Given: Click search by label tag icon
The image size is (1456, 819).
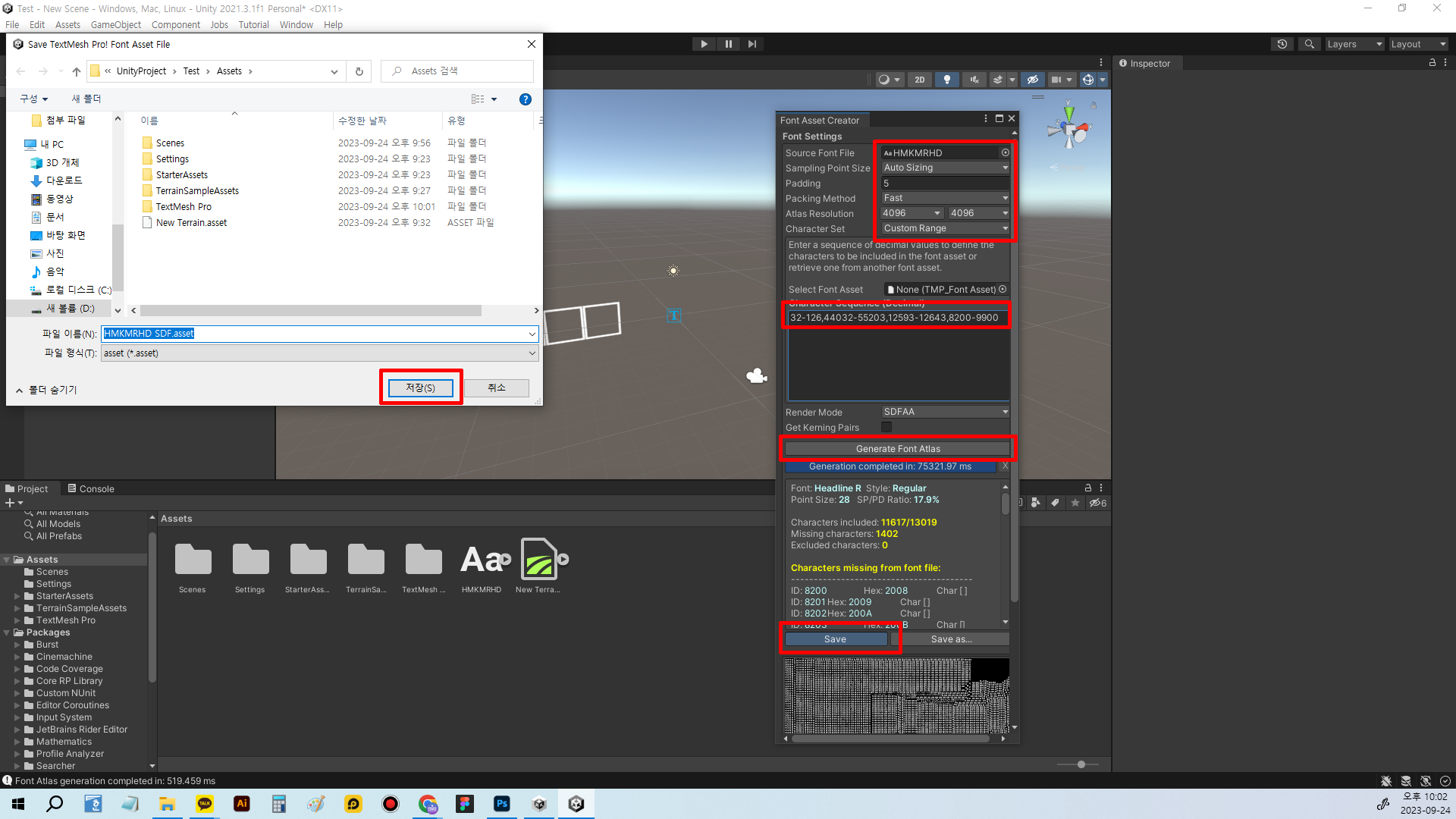Looking at the screenshot, I should click(x=1055, y=503).
